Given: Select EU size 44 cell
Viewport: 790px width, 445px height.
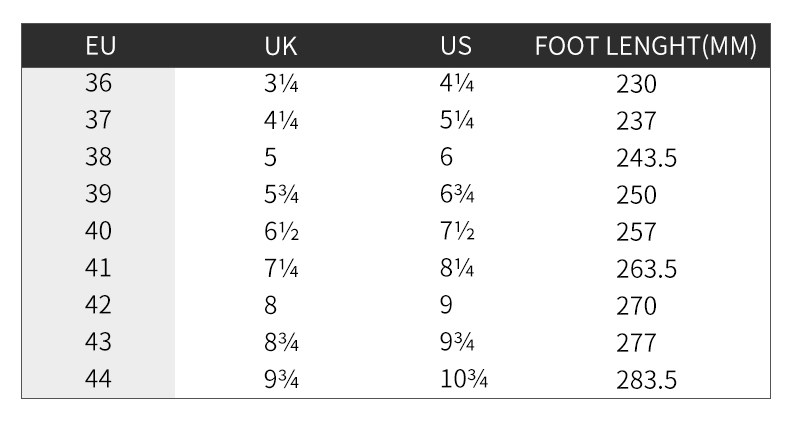Looking at the screenshot, I should (98, 379).
